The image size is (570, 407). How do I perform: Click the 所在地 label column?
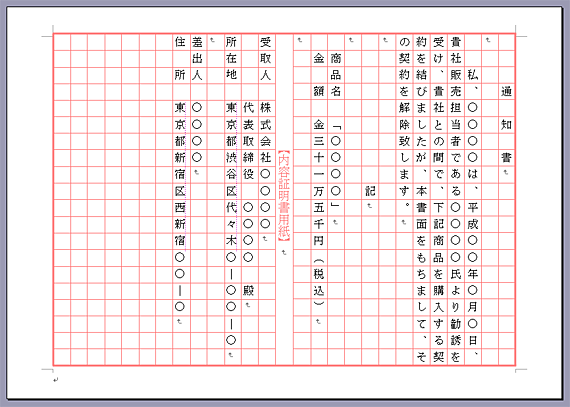pos(231,59)
